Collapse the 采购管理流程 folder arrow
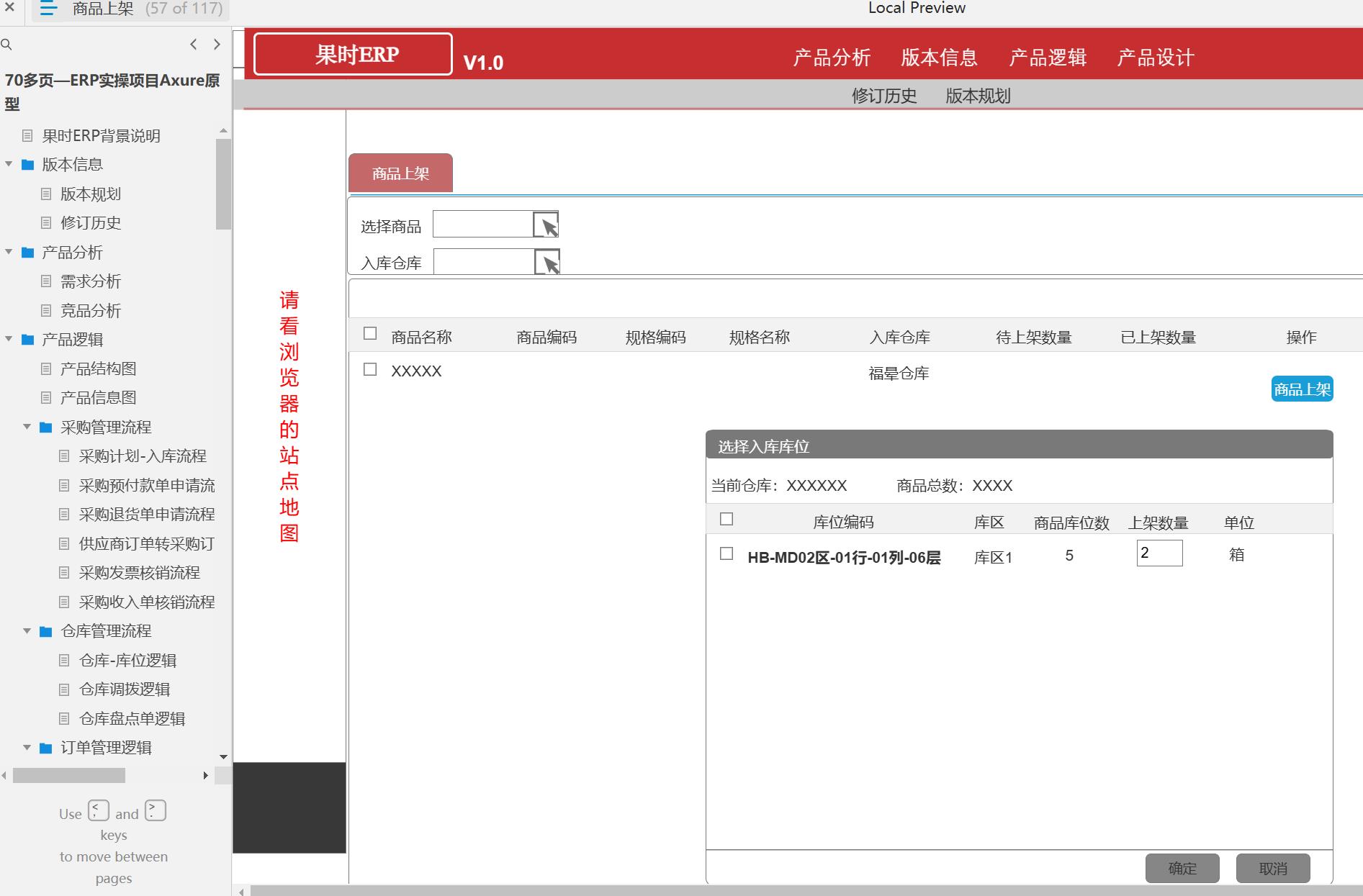 (27, 427)
